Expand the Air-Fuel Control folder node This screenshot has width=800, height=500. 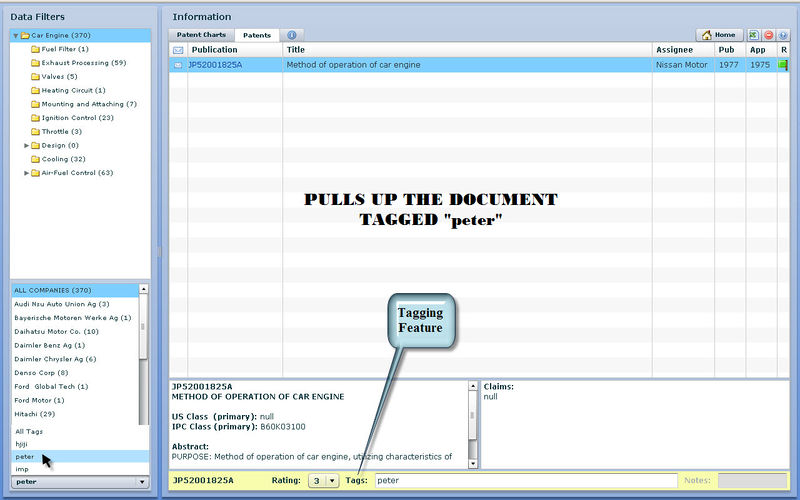pos(27,173)
